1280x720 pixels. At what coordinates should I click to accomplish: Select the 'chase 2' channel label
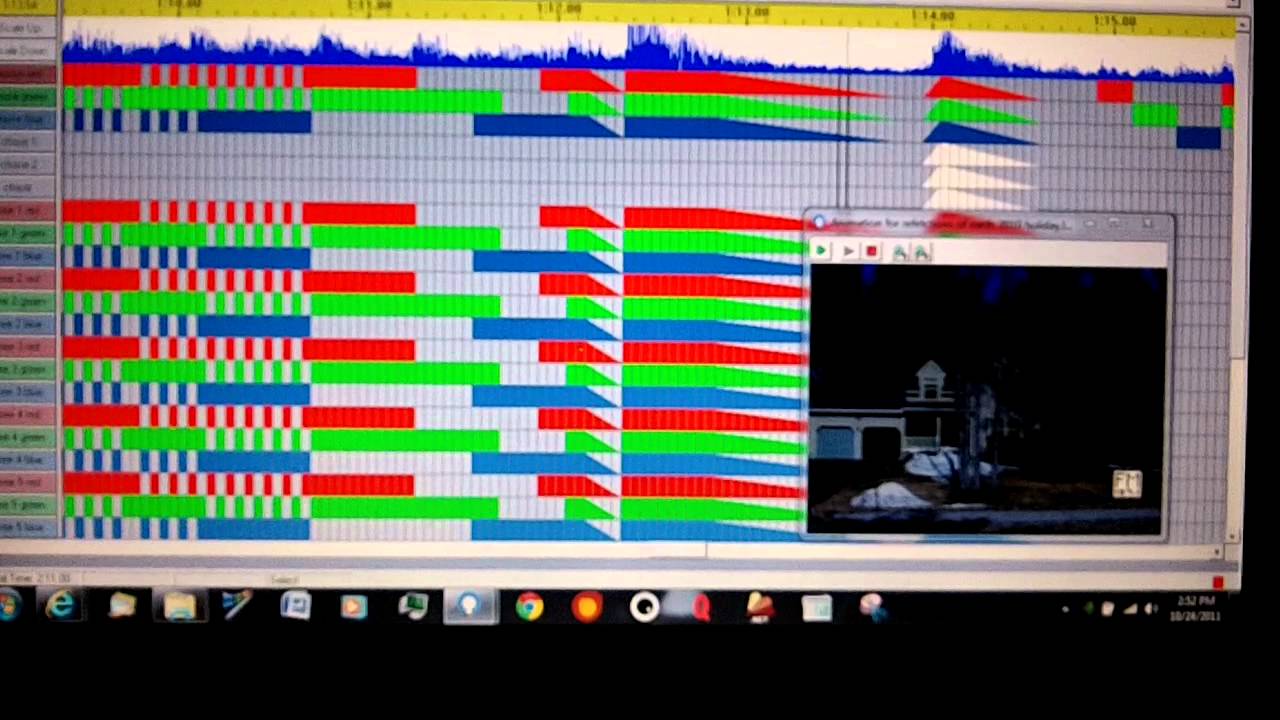[28, 164]
